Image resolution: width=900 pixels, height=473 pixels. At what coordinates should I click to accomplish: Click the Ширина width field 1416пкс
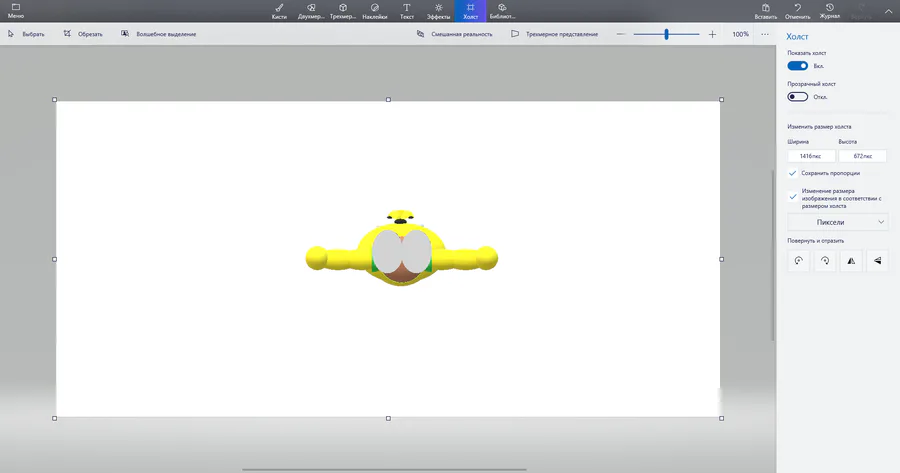point(810,156)
